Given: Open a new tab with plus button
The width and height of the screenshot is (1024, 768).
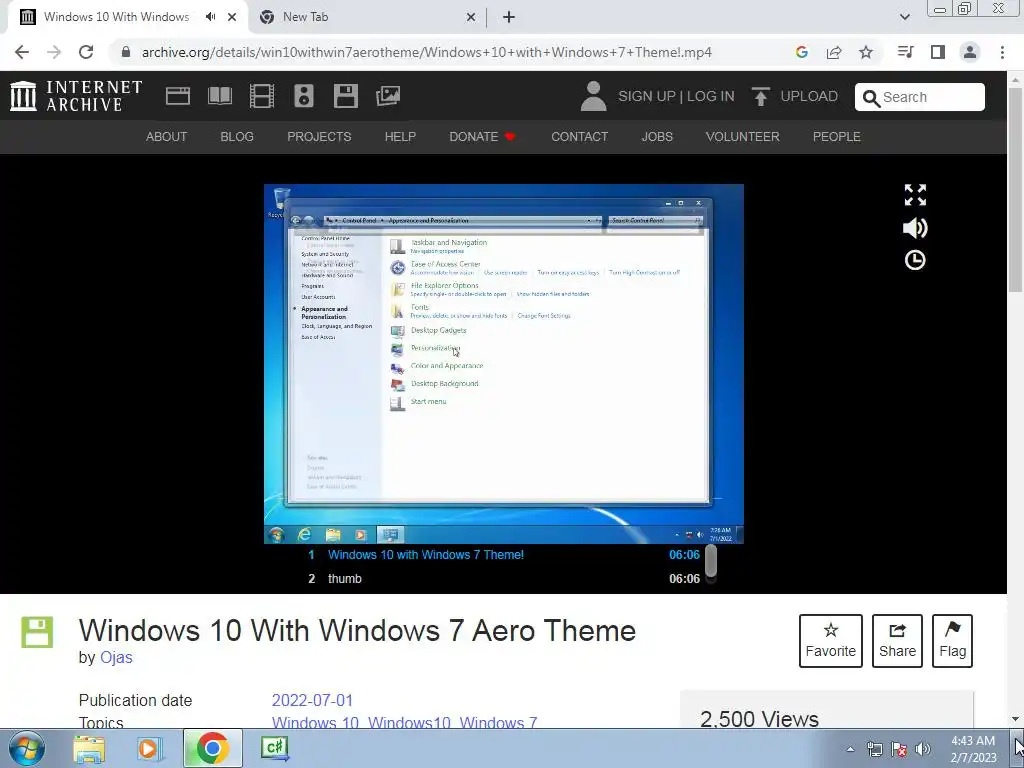Looking at the screenshot, I should coord(509,17).
